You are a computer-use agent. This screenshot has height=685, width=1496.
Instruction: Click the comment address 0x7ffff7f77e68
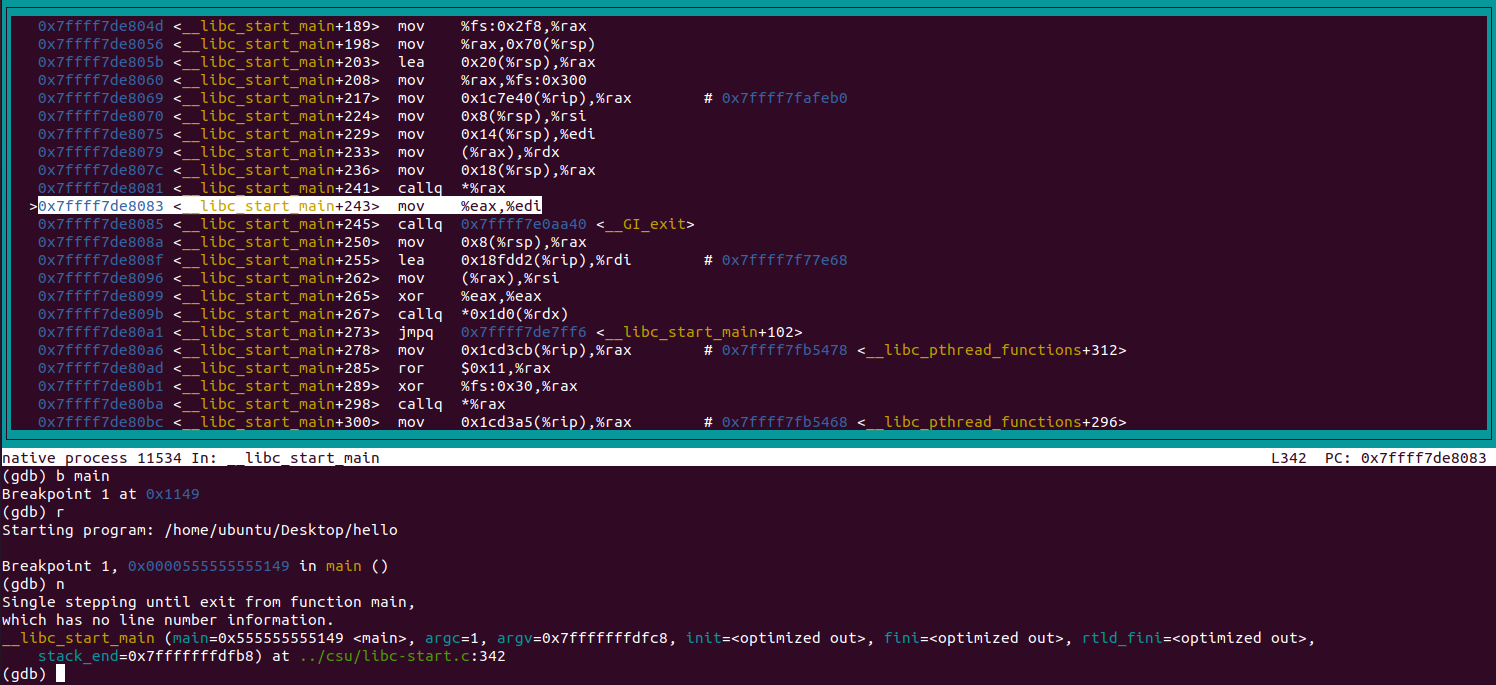tap(784, 260)
